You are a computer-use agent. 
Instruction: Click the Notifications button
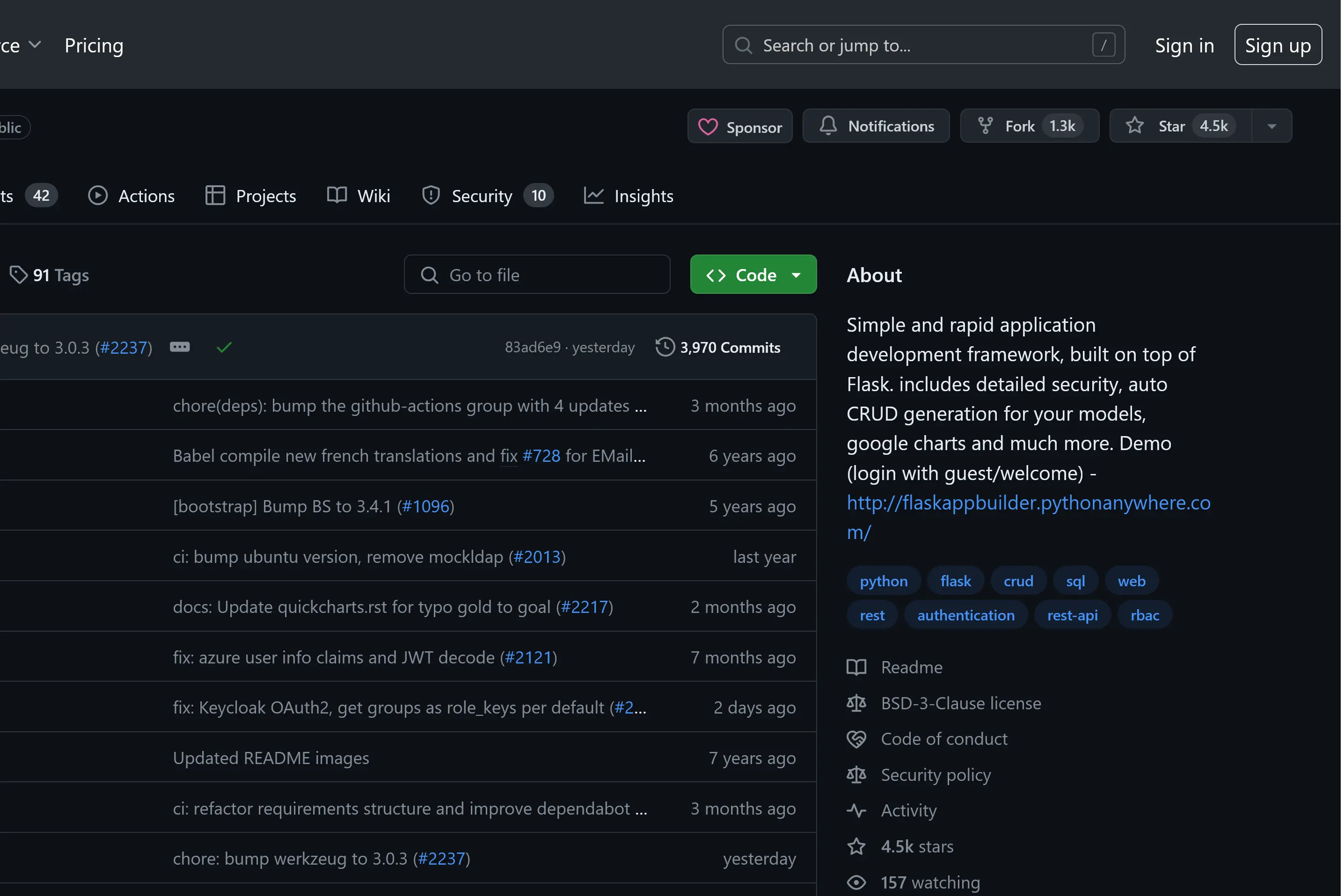coord(875,126)
